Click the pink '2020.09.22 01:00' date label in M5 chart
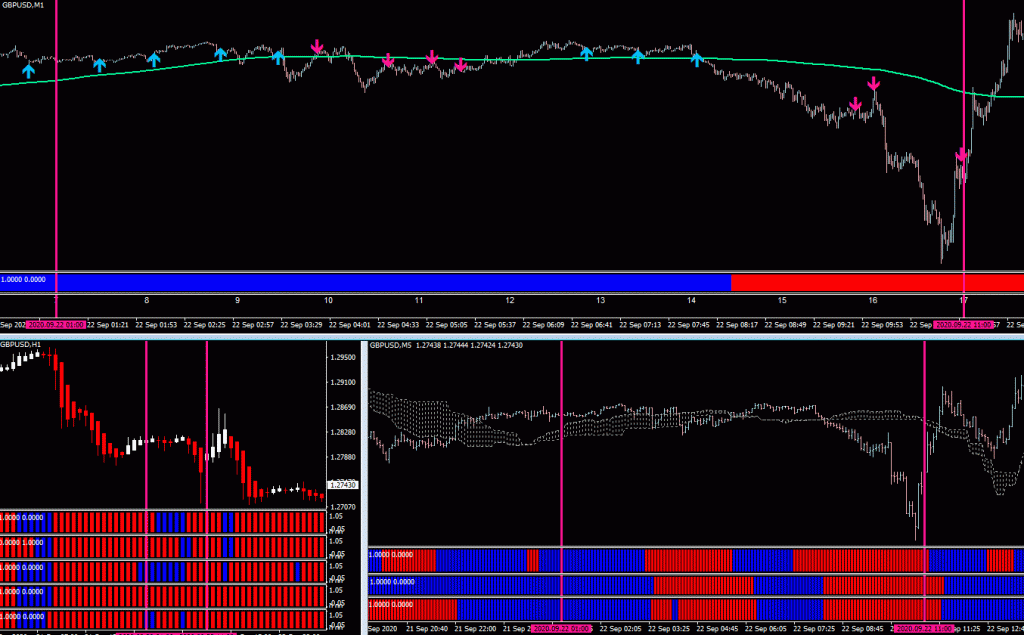Image resolution: width=1024 pixels, height=635 pixels. (x=562, y=628)
